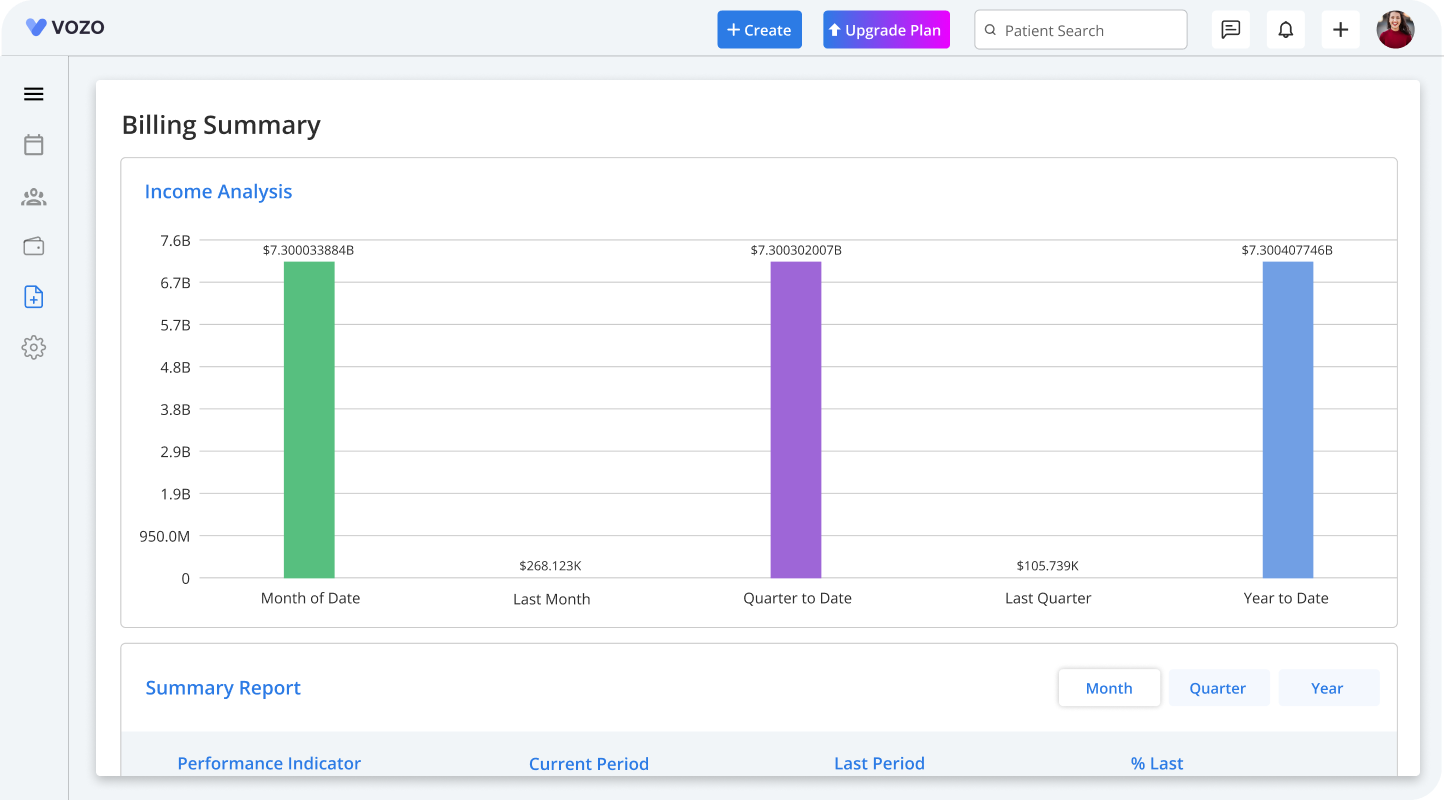Switch to the Quarter tab
This screenshot has height=800, width=1444.
[1218, 688]
